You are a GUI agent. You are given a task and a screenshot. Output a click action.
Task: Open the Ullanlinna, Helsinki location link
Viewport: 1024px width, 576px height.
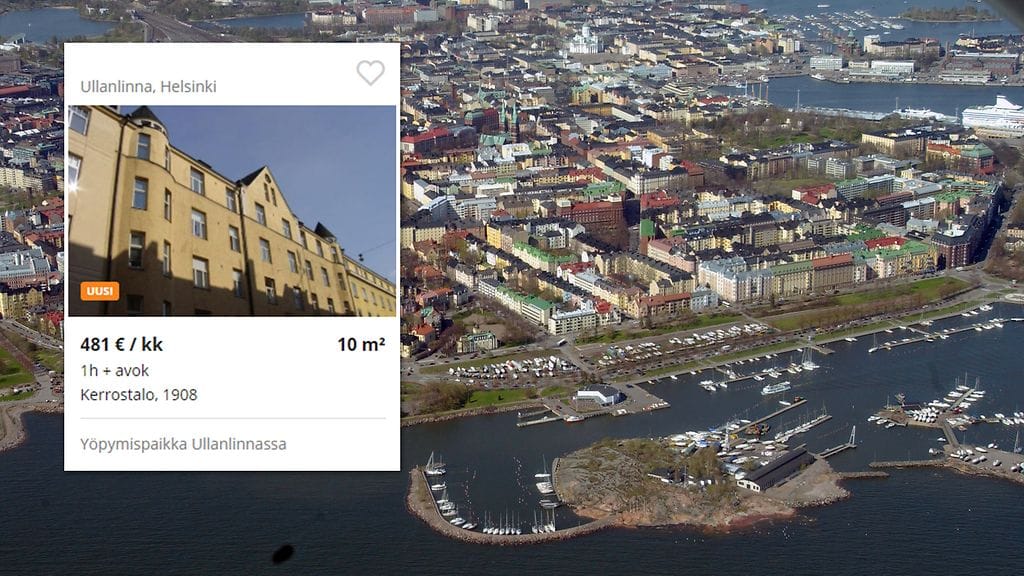tap(148, 86)
